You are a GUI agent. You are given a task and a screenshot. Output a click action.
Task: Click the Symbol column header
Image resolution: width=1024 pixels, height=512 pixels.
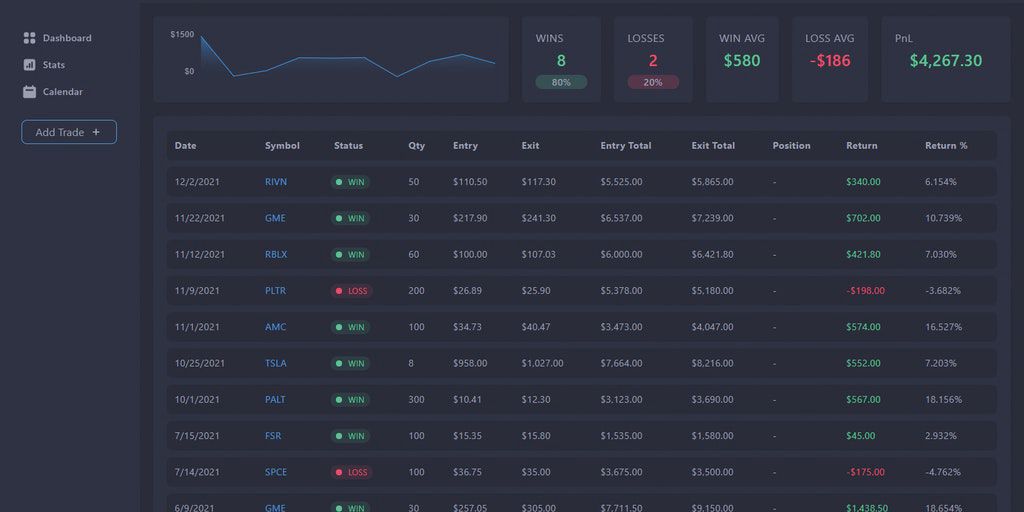[x=282, y=146]
